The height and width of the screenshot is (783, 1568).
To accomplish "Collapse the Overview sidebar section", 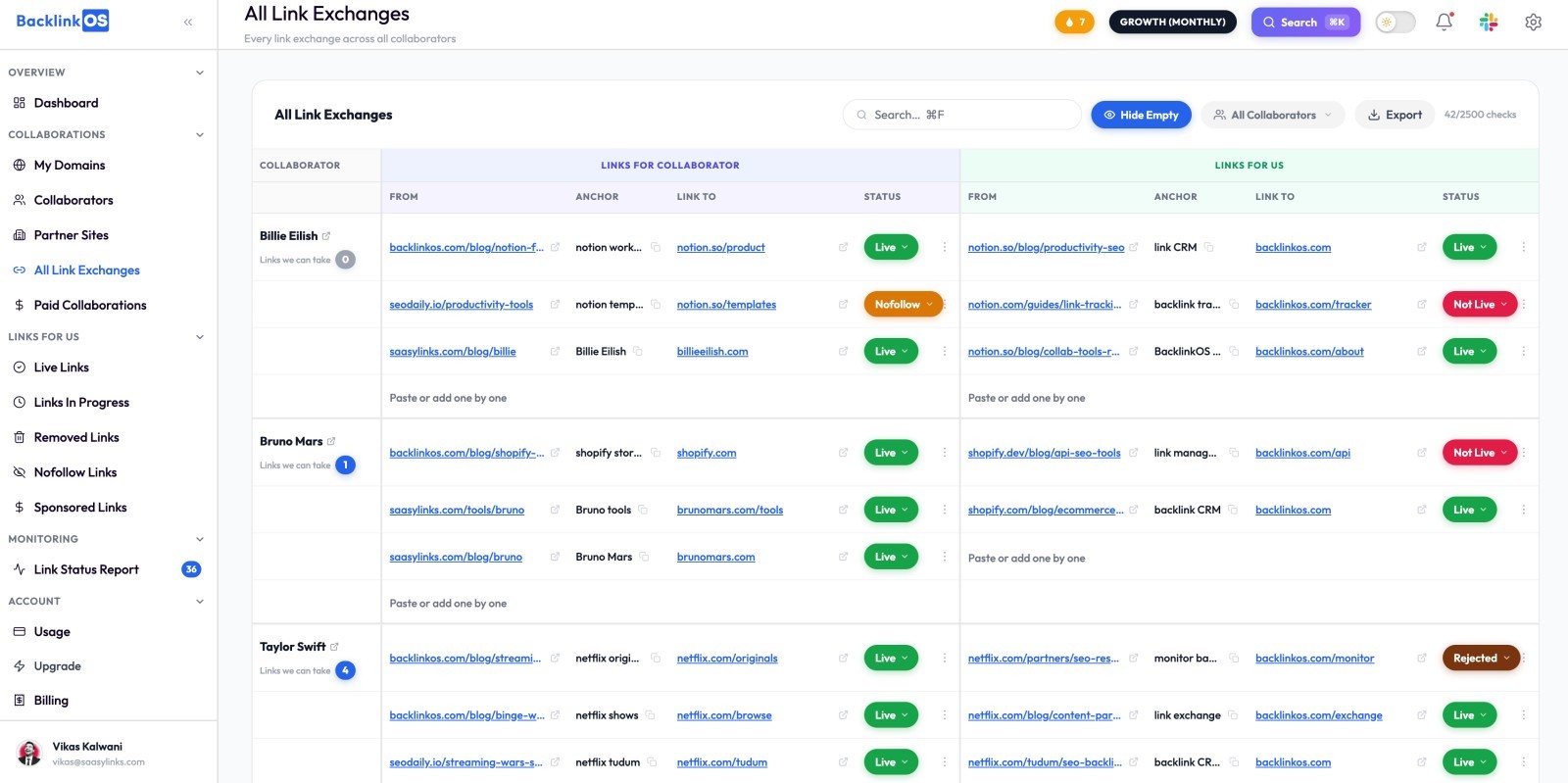I will click(x=200, y=73).
